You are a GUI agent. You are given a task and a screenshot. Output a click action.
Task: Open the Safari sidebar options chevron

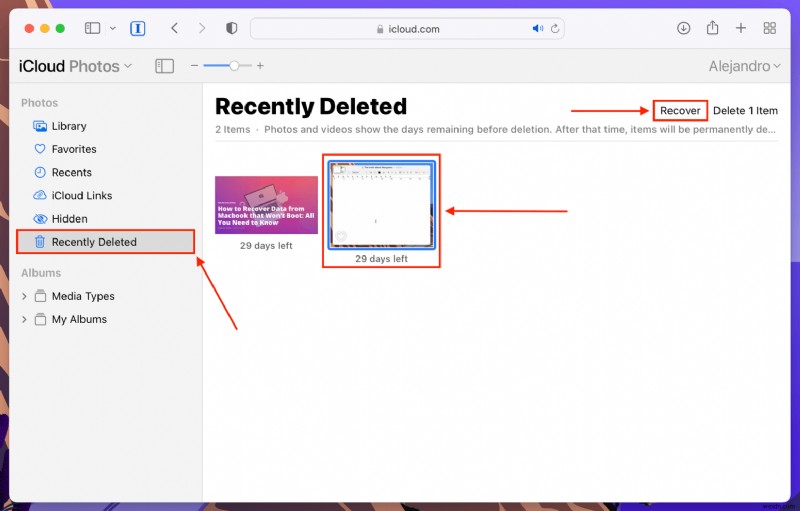(113, 29)
